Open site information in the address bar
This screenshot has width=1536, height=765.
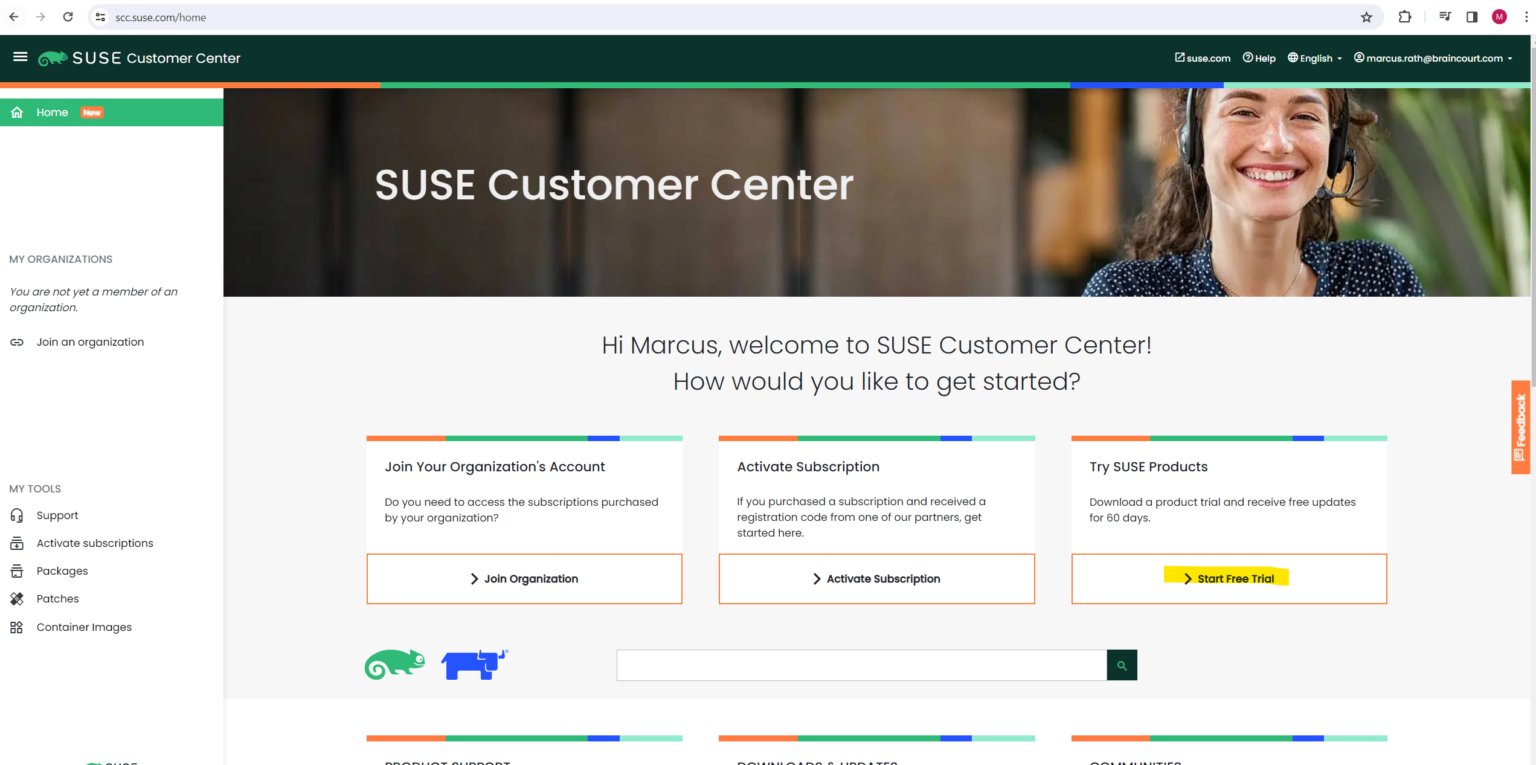coord(100,17)
